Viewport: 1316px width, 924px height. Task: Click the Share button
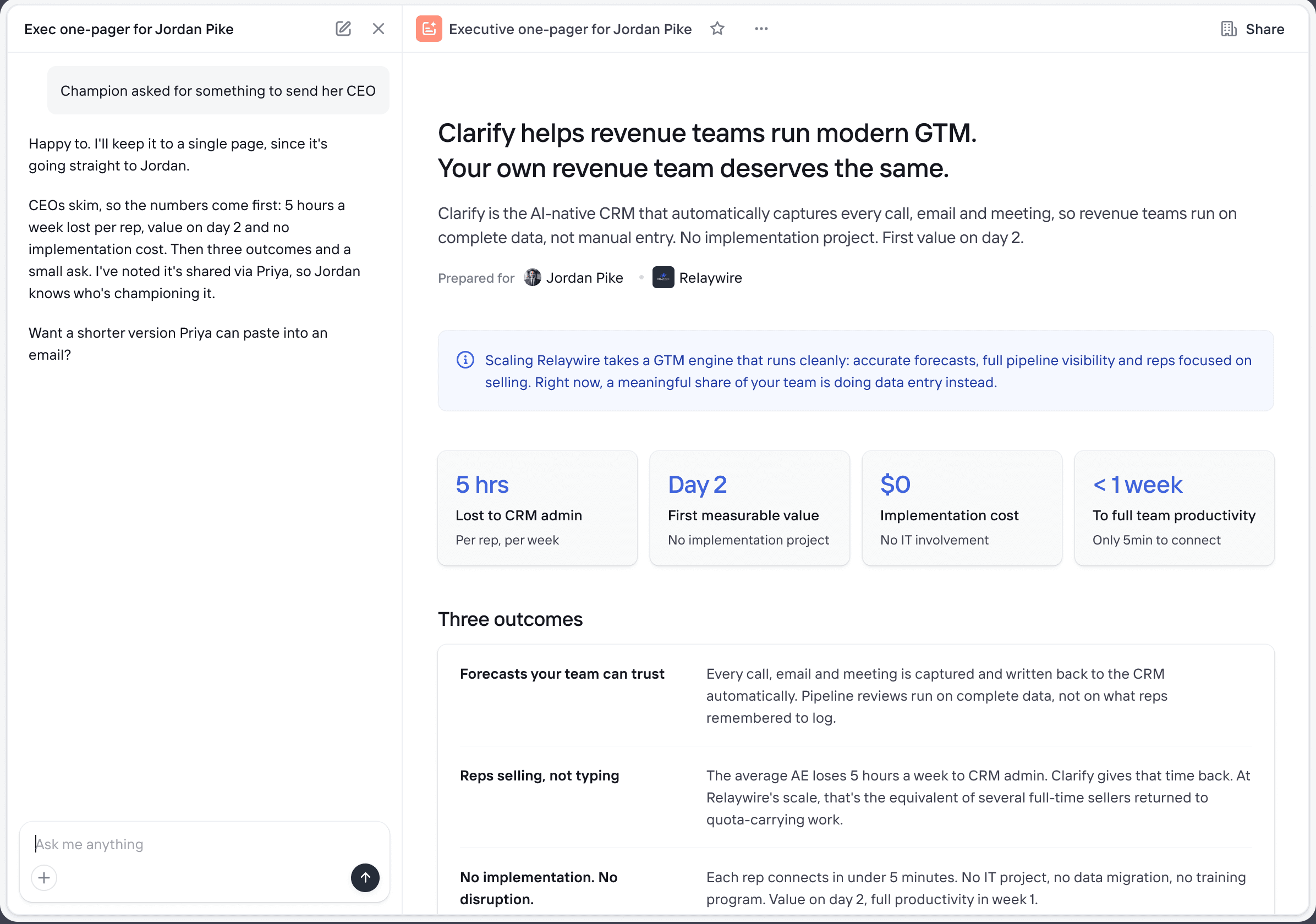tap(1252, 29)
